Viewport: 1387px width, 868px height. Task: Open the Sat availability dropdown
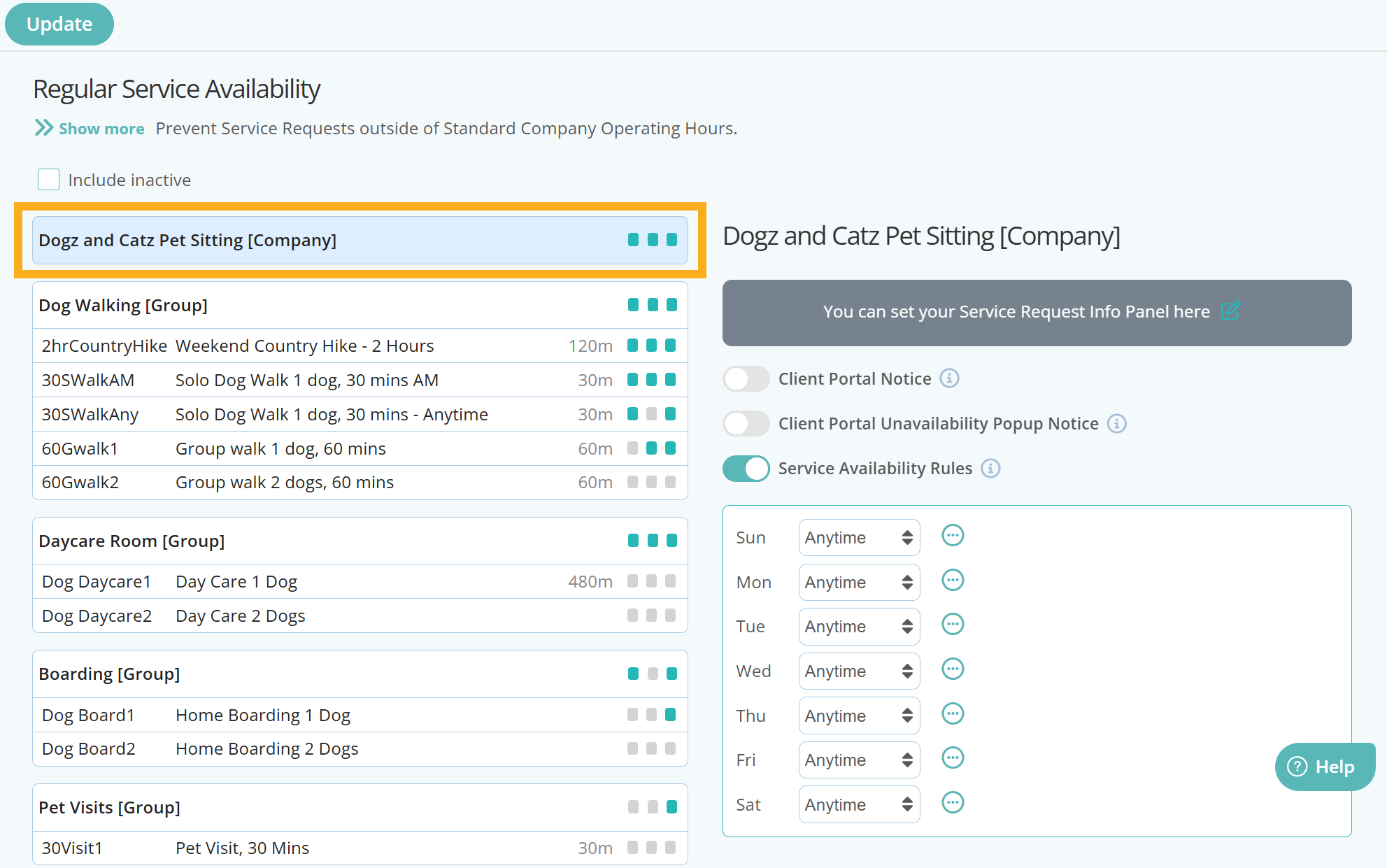click(859, 804)
